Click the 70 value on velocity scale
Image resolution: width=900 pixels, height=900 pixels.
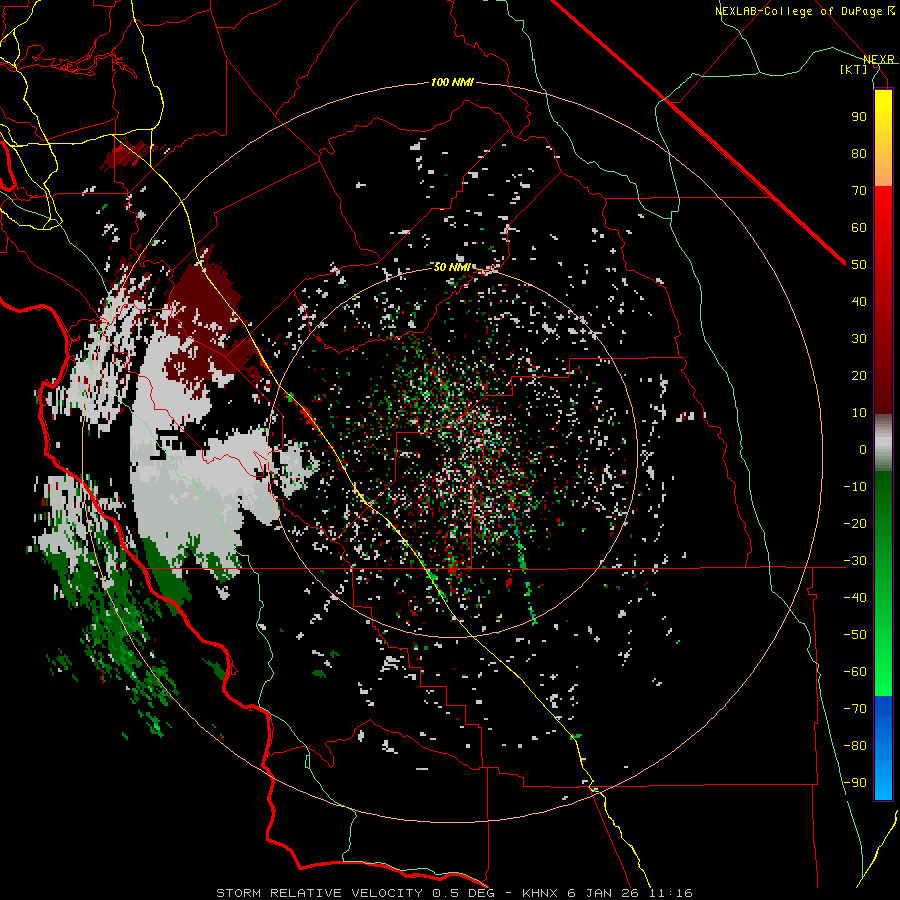coord(859,191)
